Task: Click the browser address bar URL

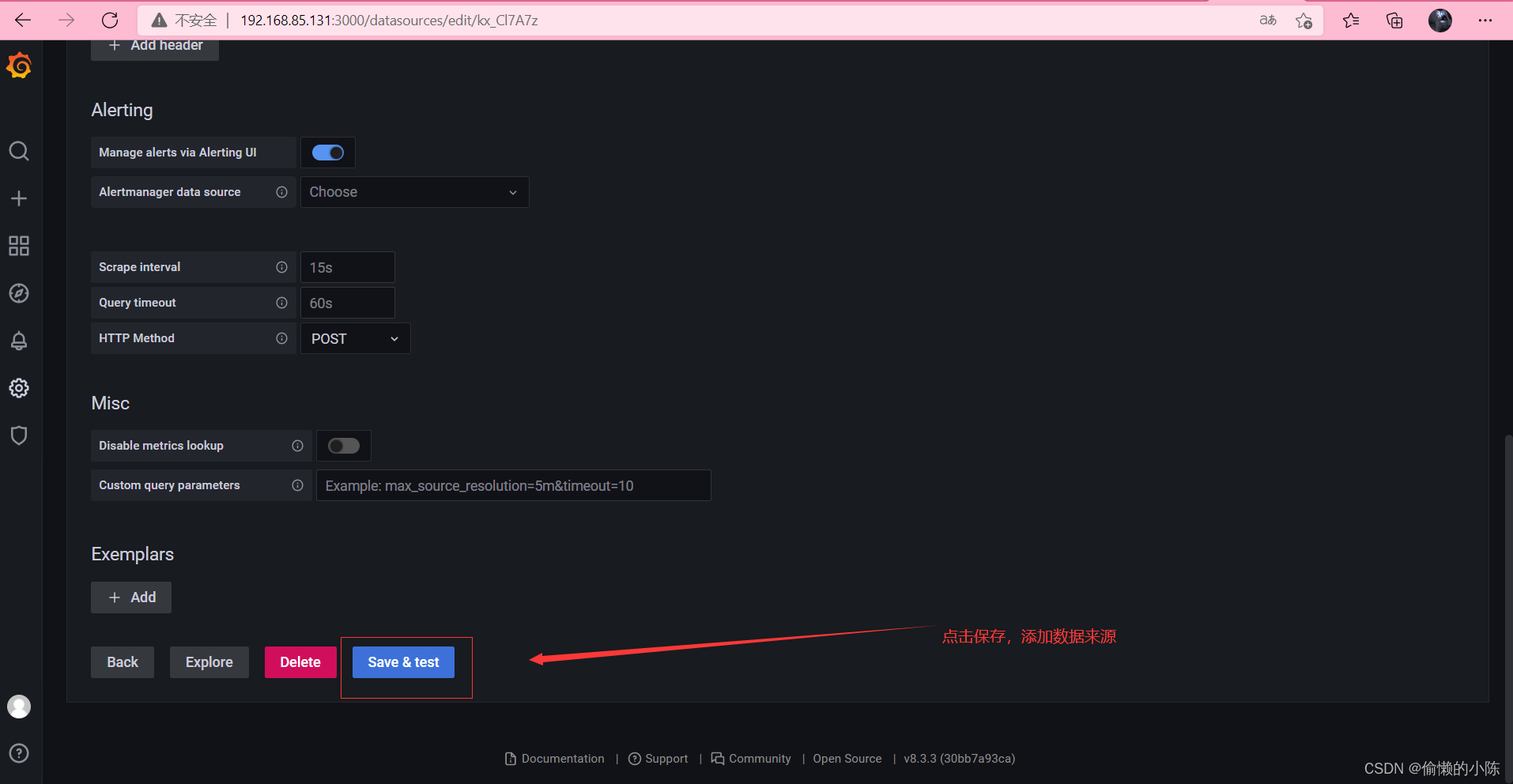Action: [389, 21]
